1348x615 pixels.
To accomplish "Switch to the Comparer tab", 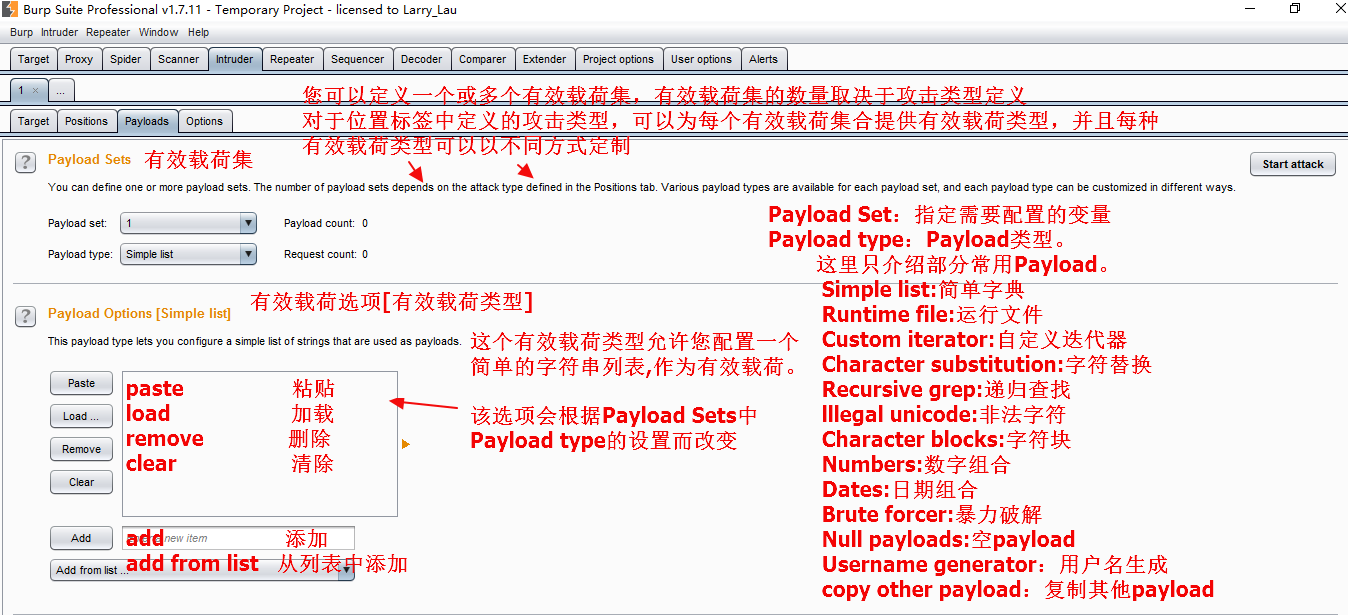I will pyautogui.click(x=482, y=59).
